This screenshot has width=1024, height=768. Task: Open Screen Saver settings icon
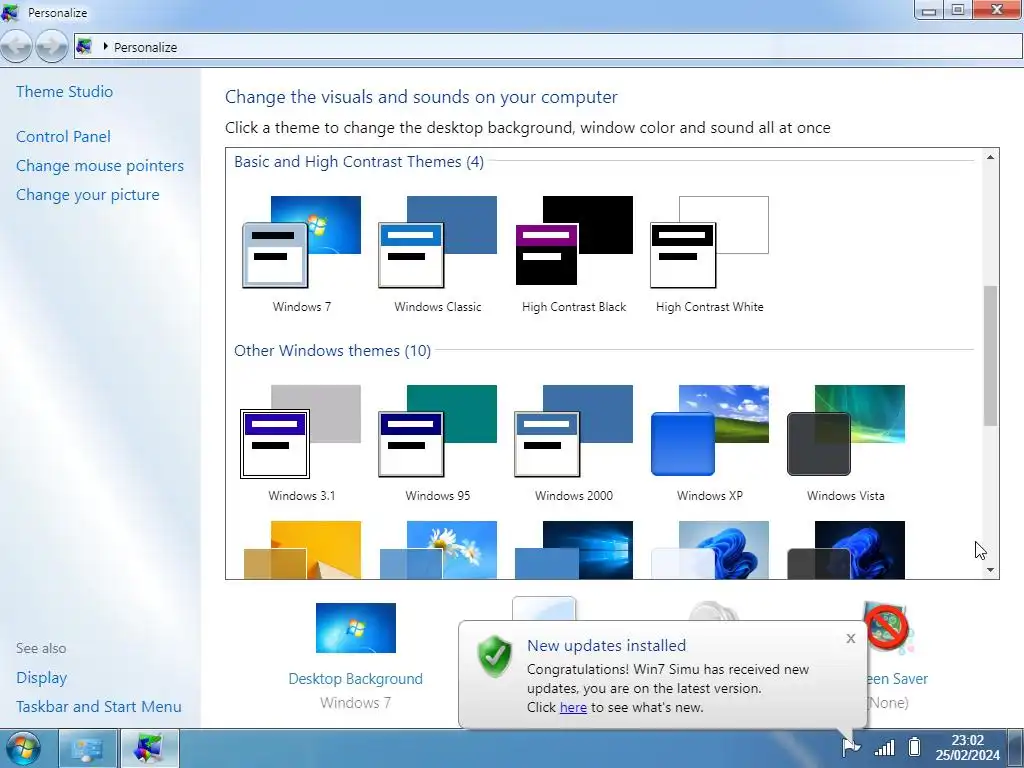[x=889, y=630]
